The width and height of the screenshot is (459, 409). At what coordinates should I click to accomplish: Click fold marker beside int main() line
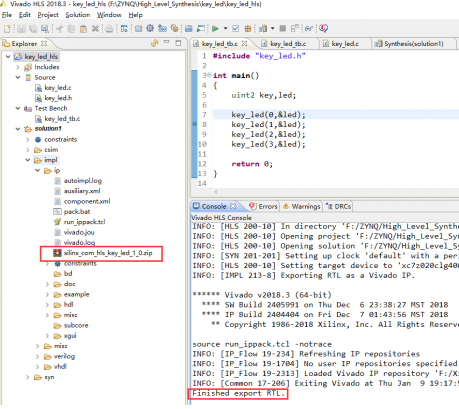pyautogui.click(x=209, y=75)
